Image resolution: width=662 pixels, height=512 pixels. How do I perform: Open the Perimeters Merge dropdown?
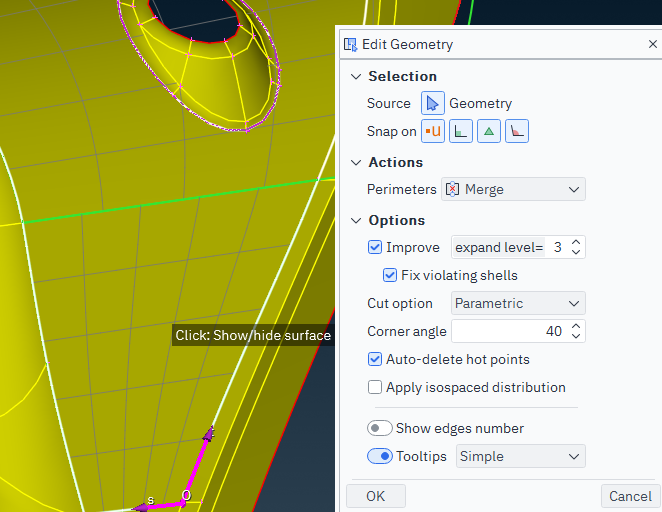click(x=513, y=189)
